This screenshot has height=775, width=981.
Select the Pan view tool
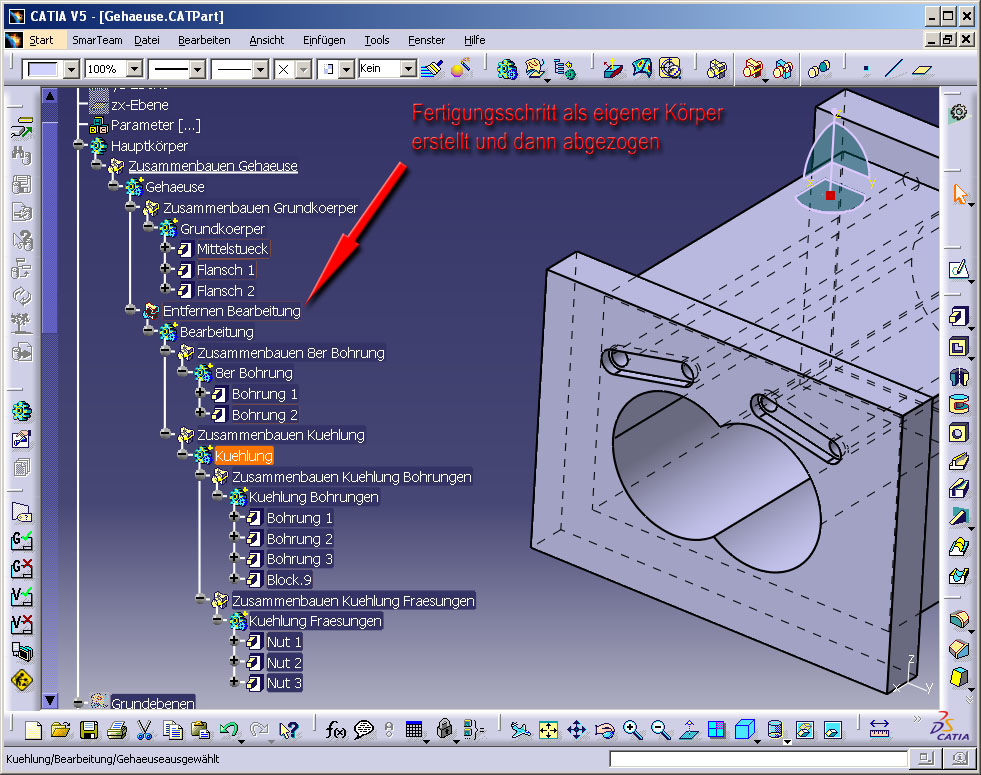coord(576,730)
